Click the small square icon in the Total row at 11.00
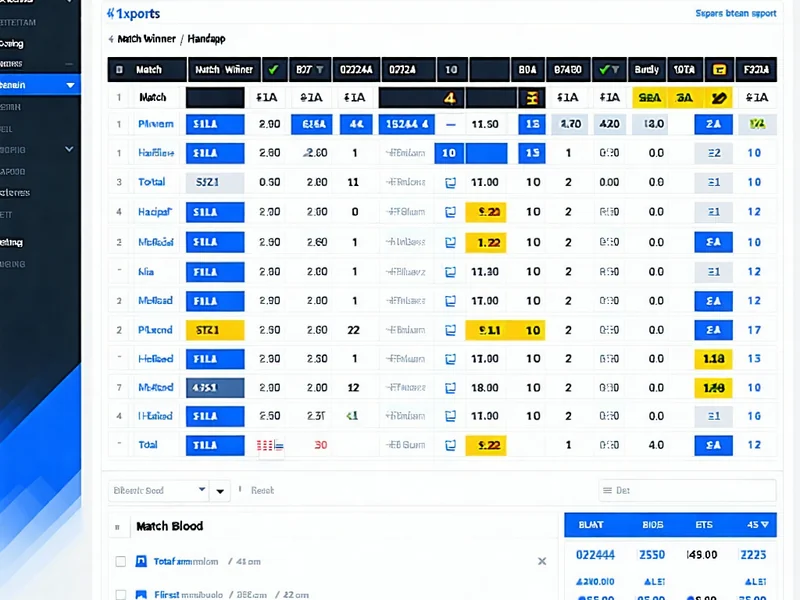This screenshot has height=600, width=800. [449, 183]
